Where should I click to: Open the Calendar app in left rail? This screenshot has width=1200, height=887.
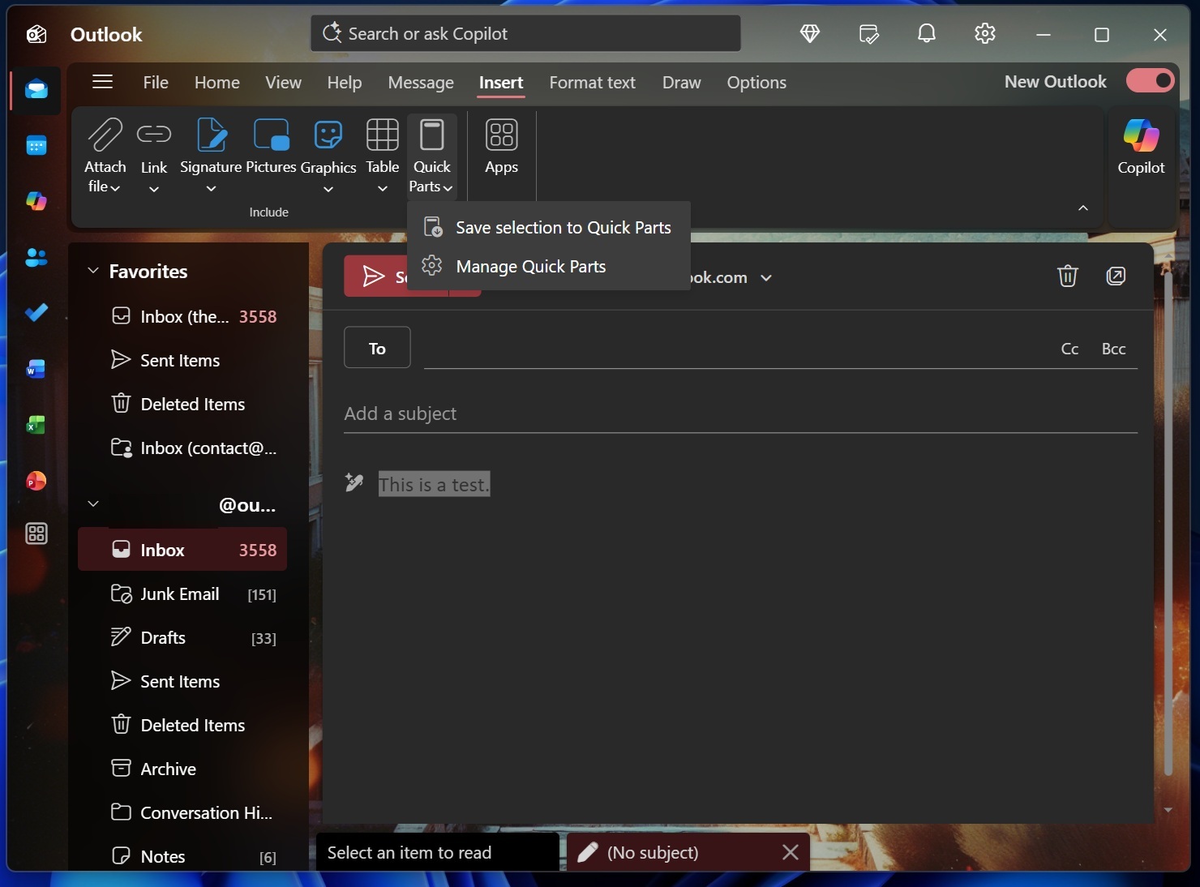(36, 146)
